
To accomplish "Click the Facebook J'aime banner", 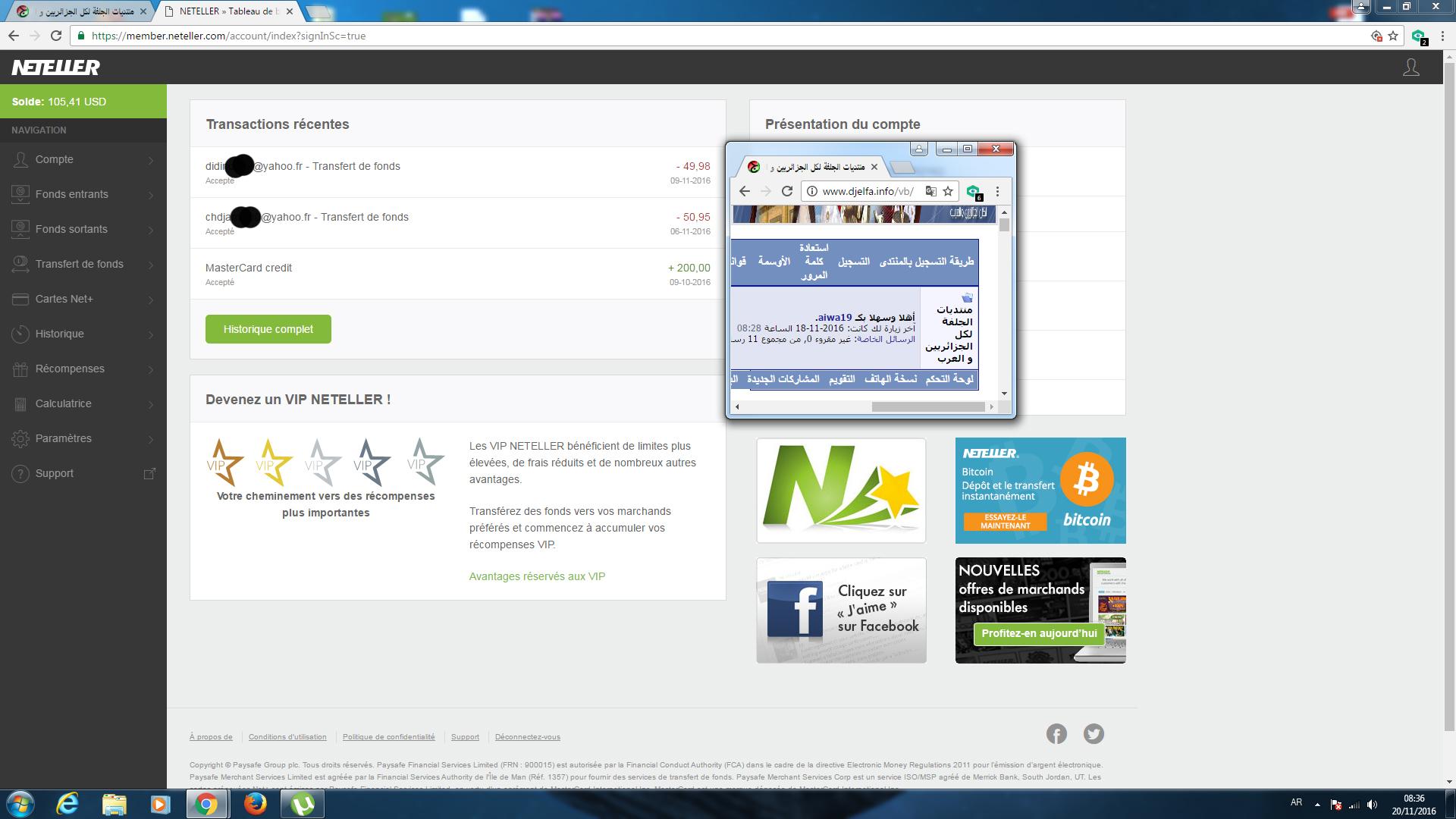I will [x=841, y=610].
